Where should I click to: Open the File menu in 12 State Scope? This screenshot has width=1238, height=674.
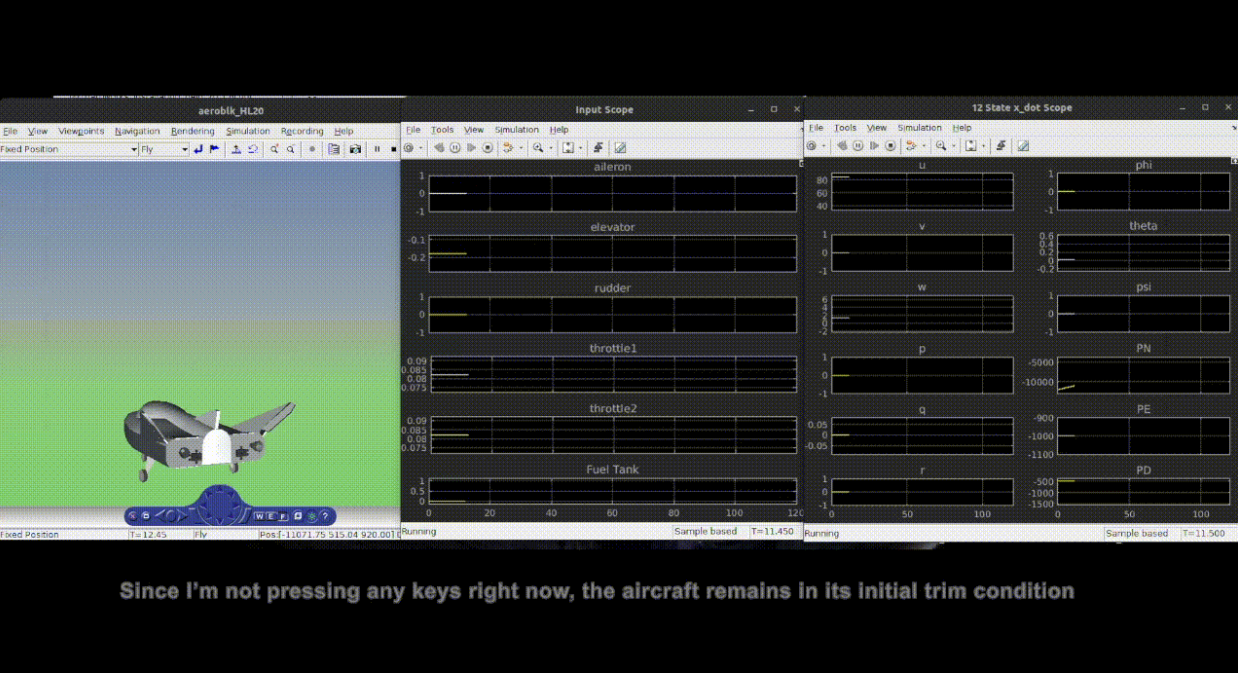click(x=816, y=128)
